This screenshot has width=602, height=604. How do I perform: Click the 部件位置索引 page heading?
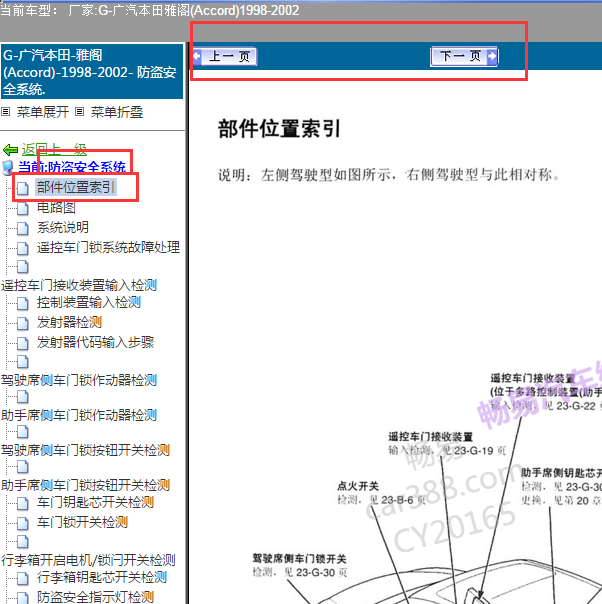[279, 128]
